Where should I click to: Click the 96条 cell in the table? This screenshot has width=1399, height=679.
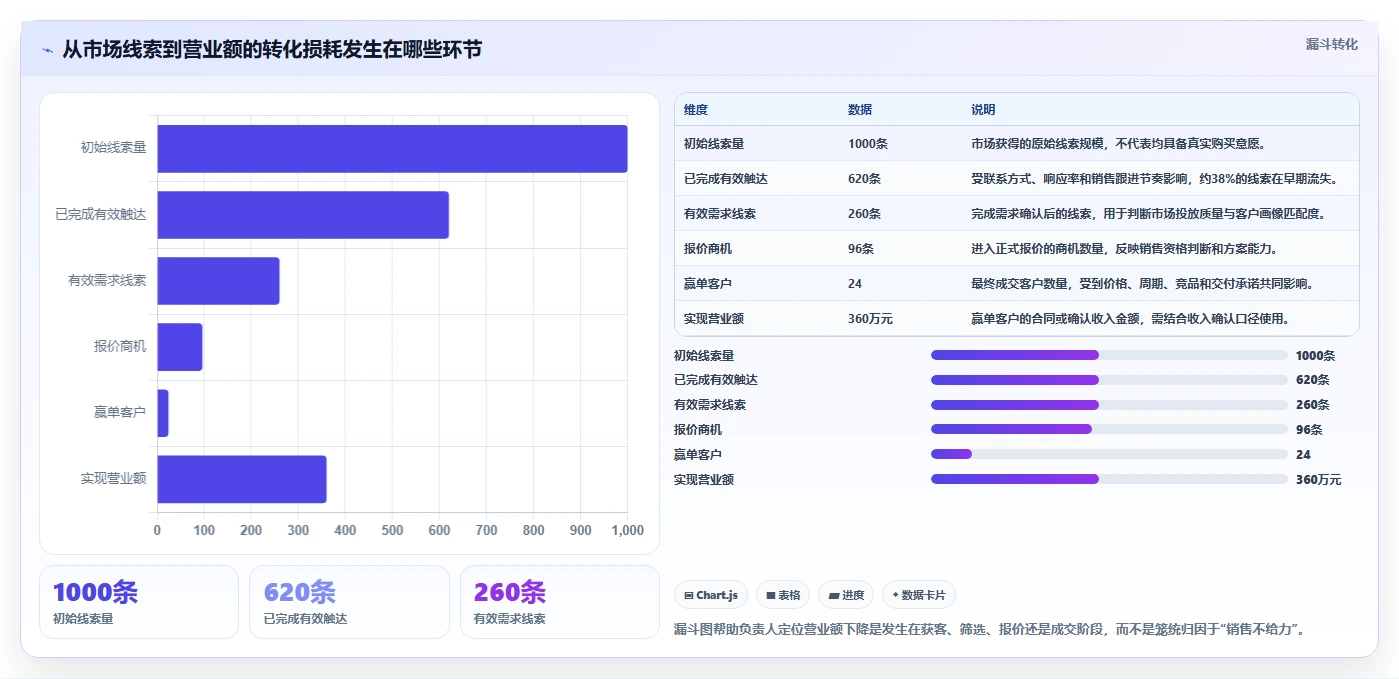pyautogui.click(x=861, y=249)
